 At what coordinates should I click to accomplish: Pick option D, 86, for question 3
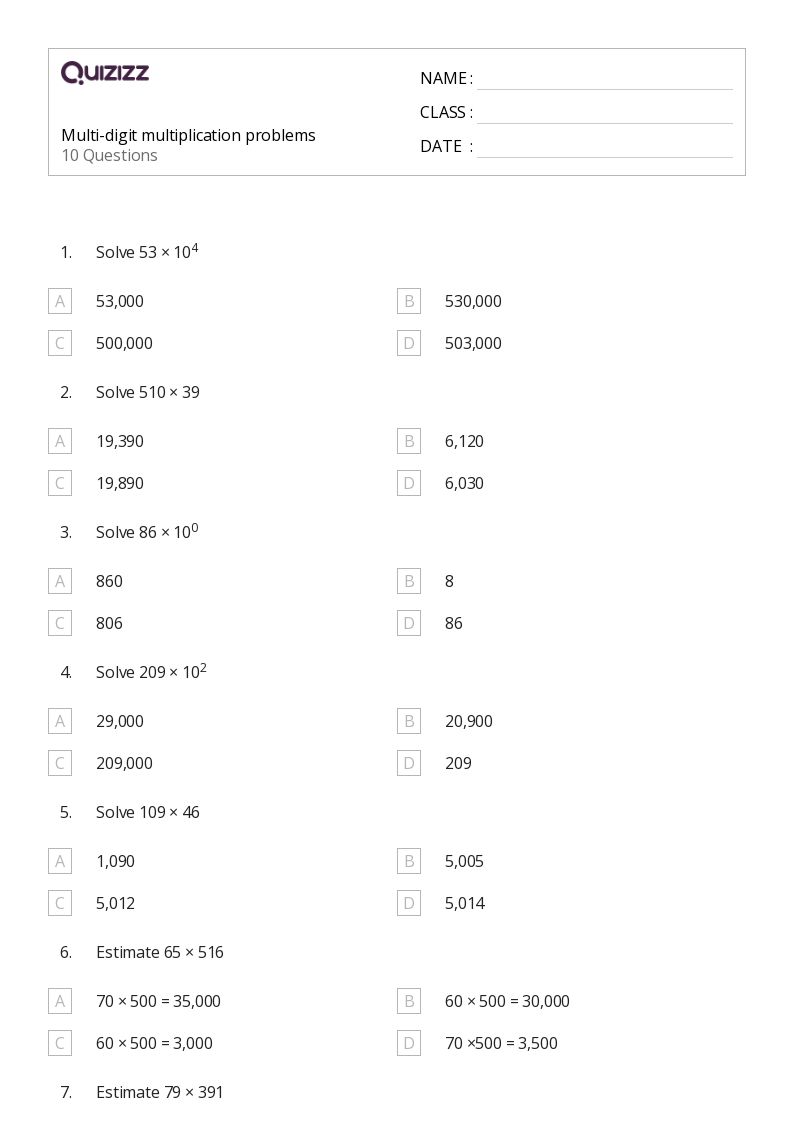click(x=409, y=623)
